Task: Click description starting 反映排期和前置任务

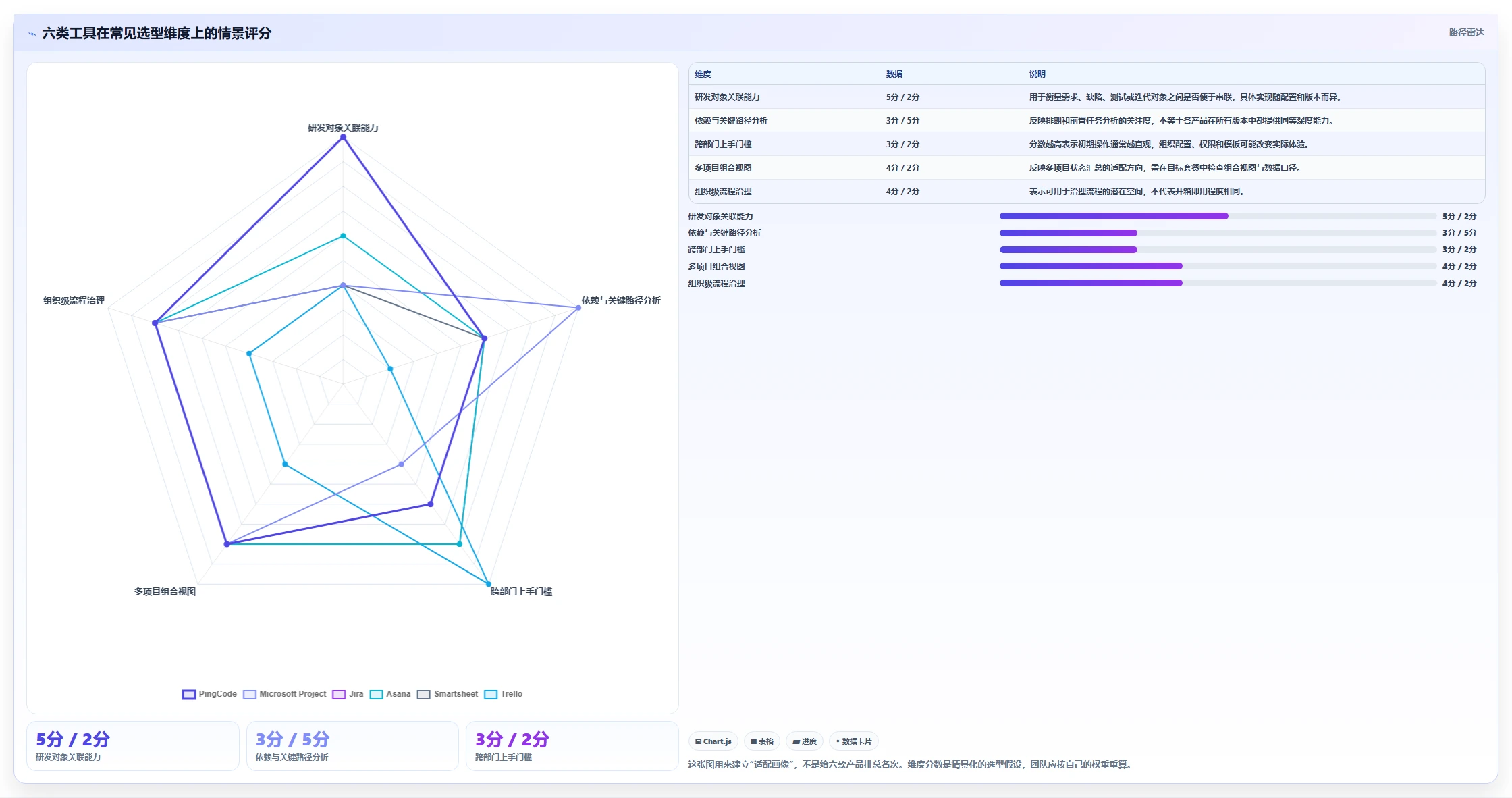Action: pos(1182,121)
